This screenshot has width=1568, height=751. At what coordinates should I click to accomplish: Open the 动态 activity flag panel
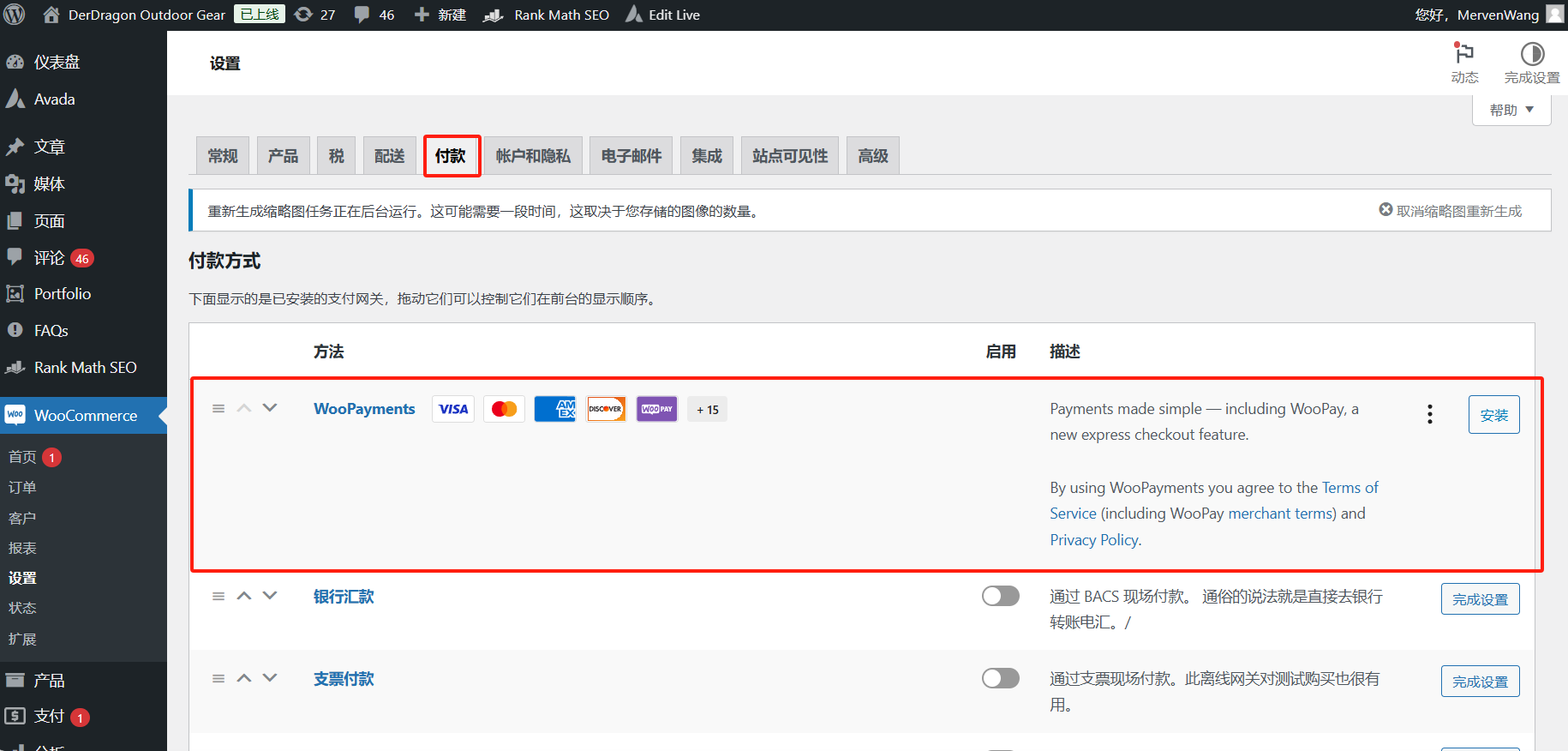click(x=1464, y=63)
